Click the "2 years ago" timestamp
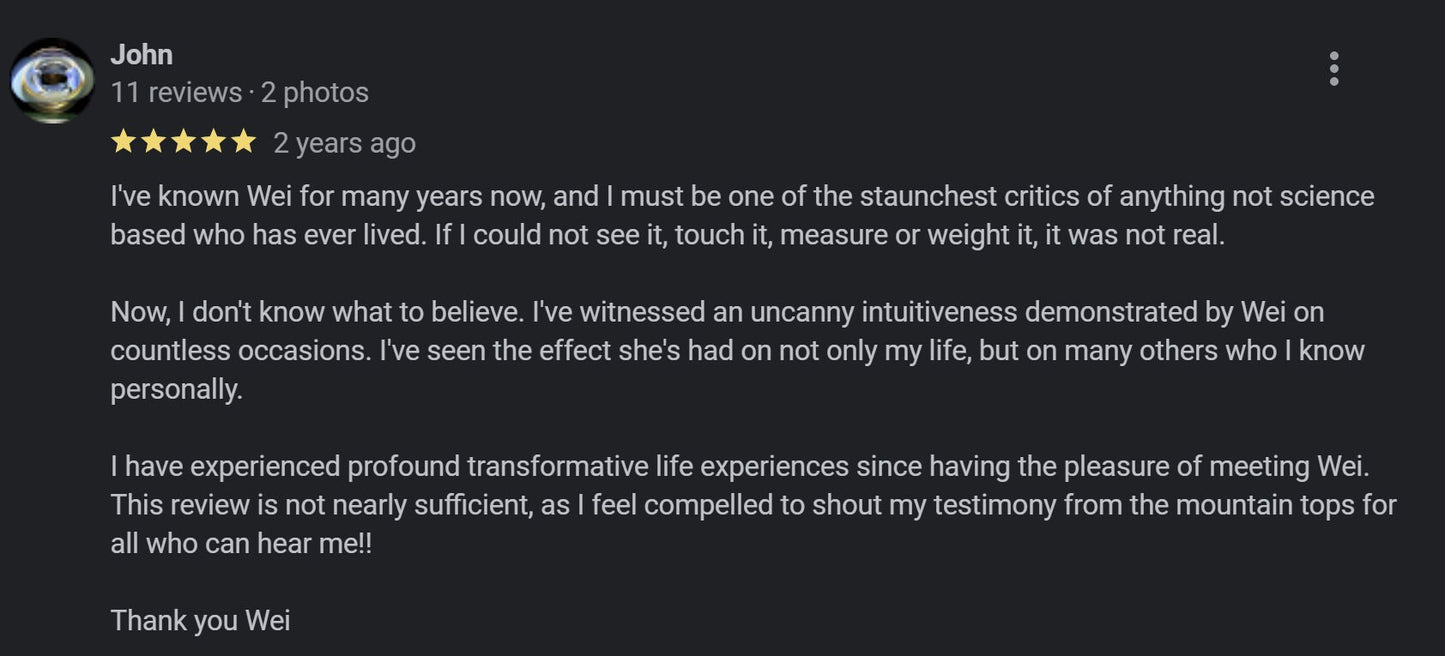 [344, 144]
